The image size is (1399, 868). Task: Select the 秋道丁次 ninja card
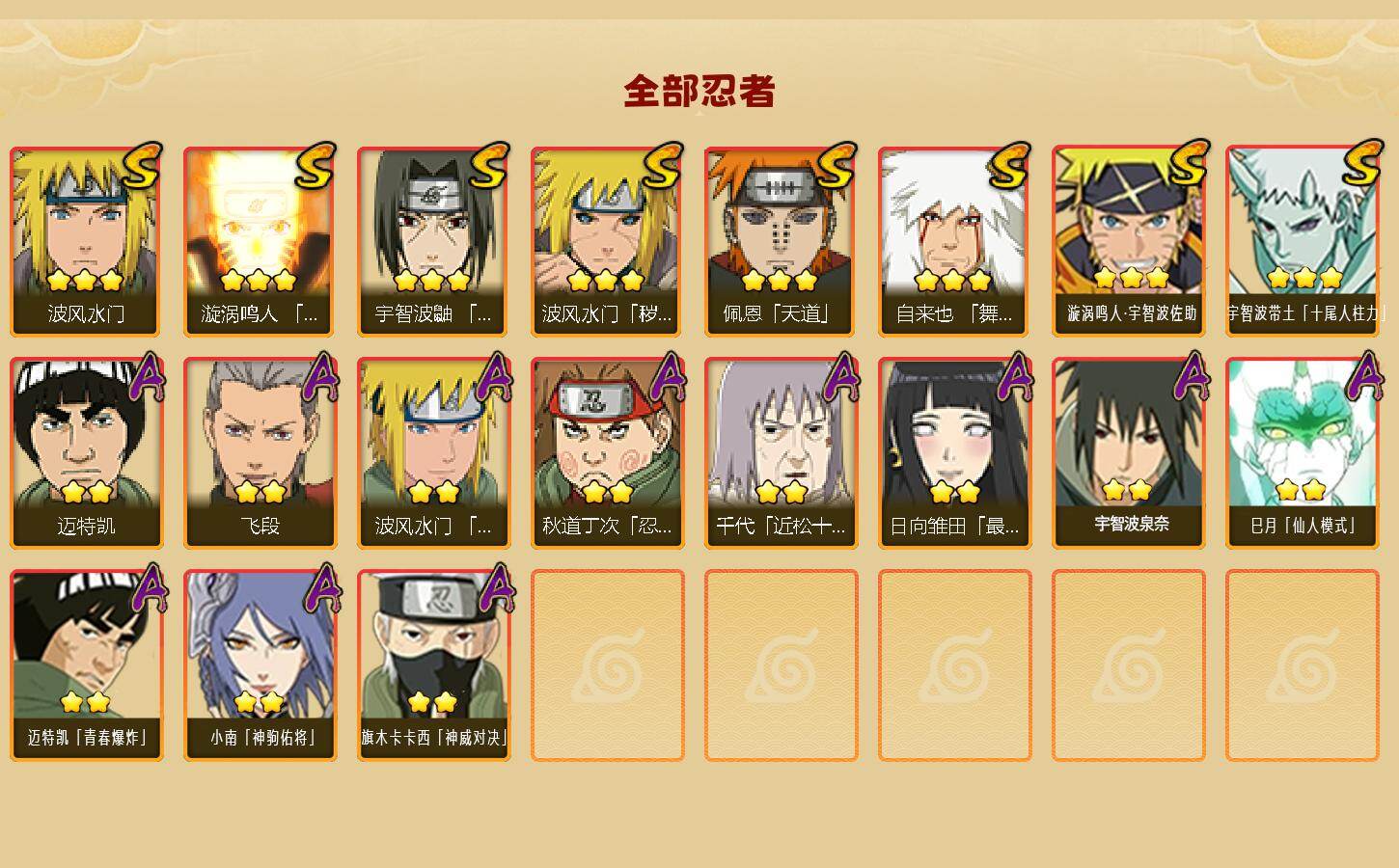tap(608, 453)
